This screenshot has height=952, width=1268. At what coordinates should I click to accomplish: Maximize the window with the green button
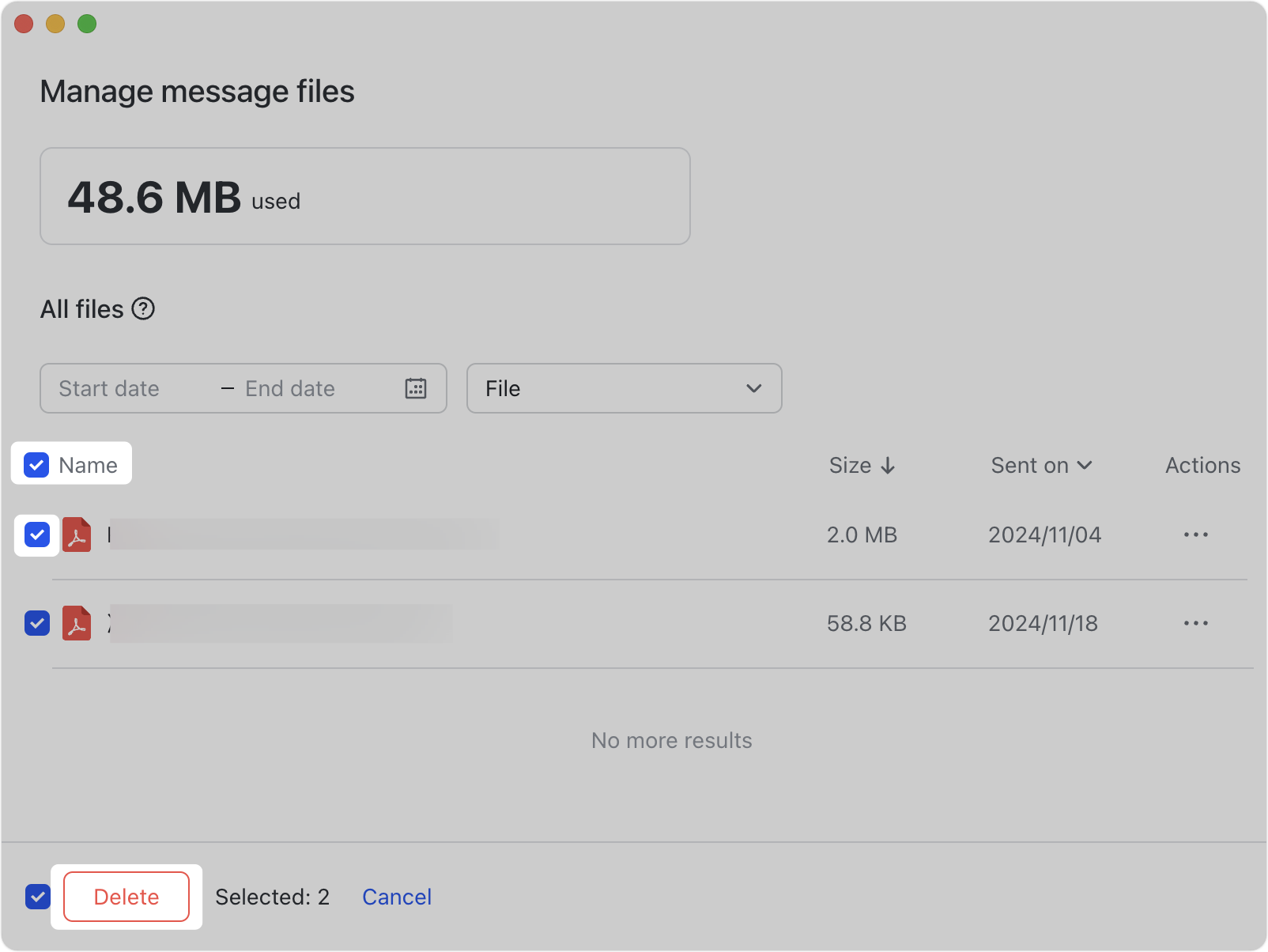(x=87, y=24)
